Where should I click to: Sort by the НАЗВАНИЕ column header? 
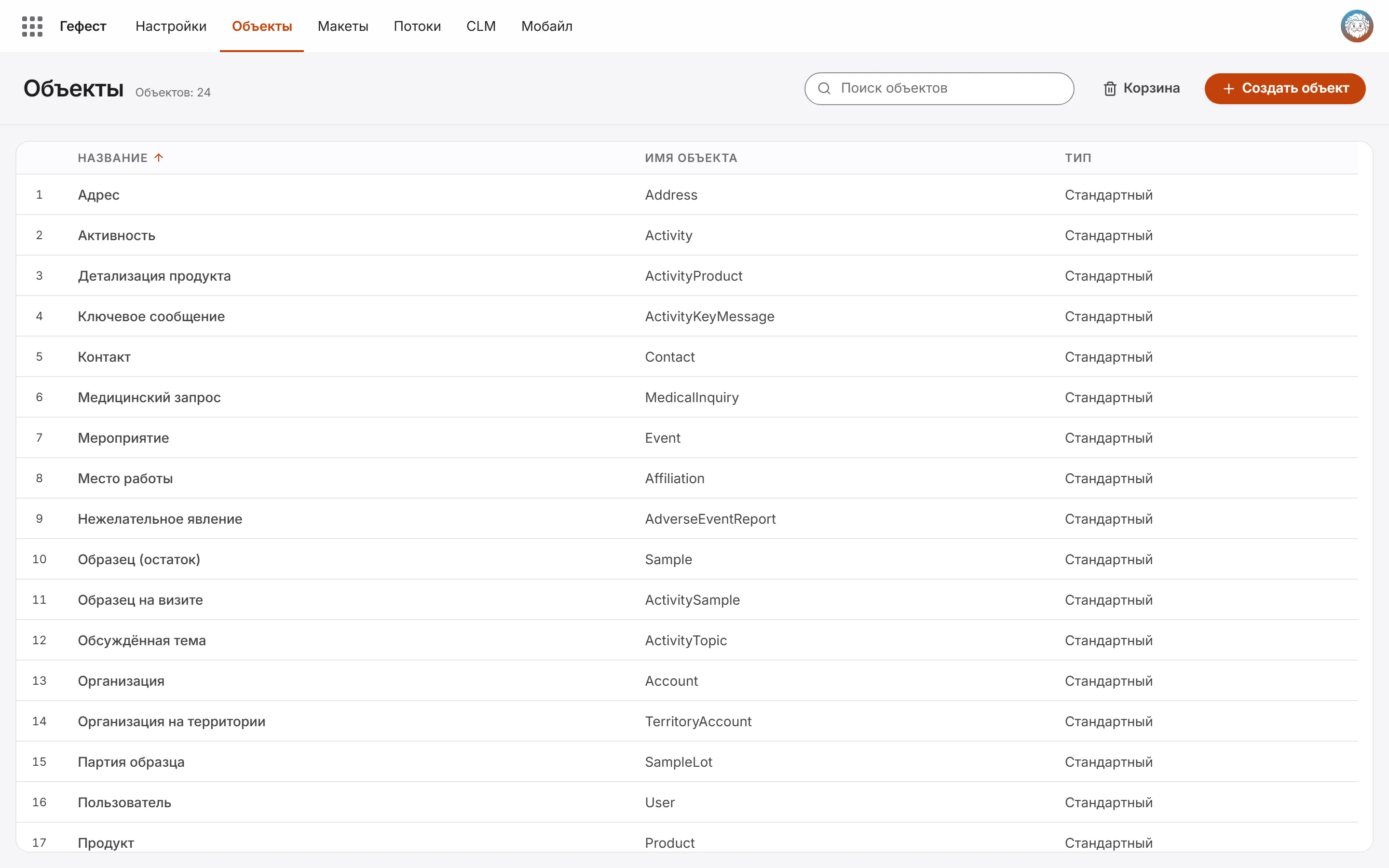112,158
